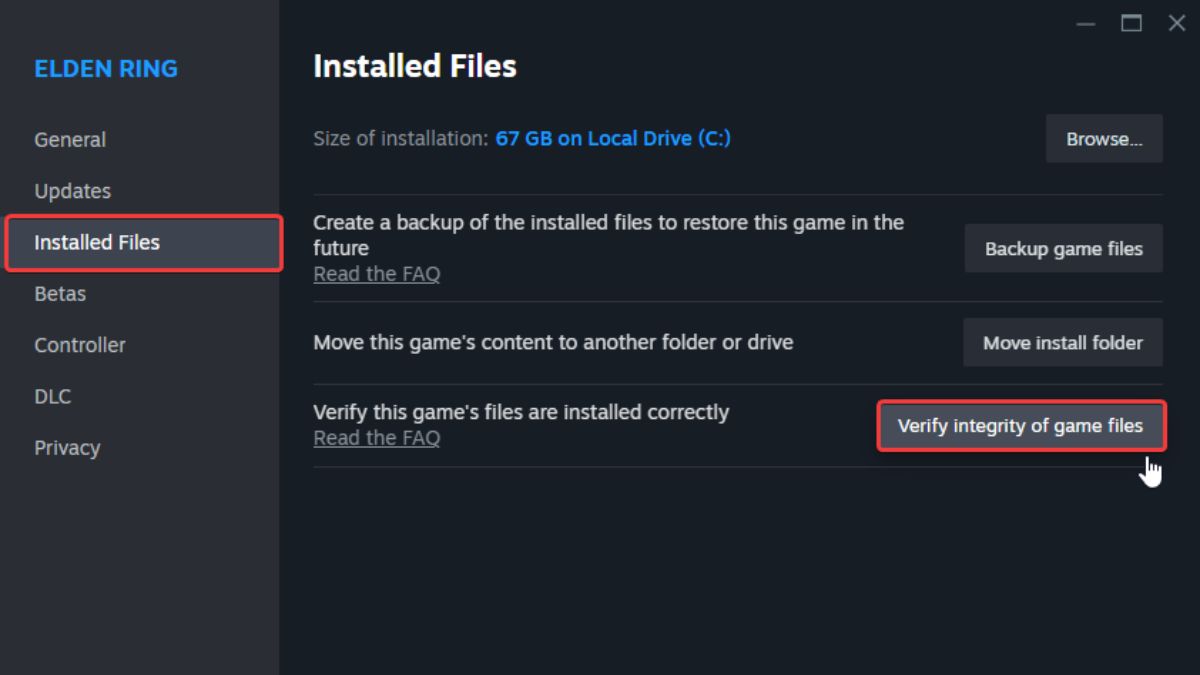This screenshot has width=1200, height=675.
Task: Maximize the properties window
Action: pyautogui.click(x=1131, y=22)
